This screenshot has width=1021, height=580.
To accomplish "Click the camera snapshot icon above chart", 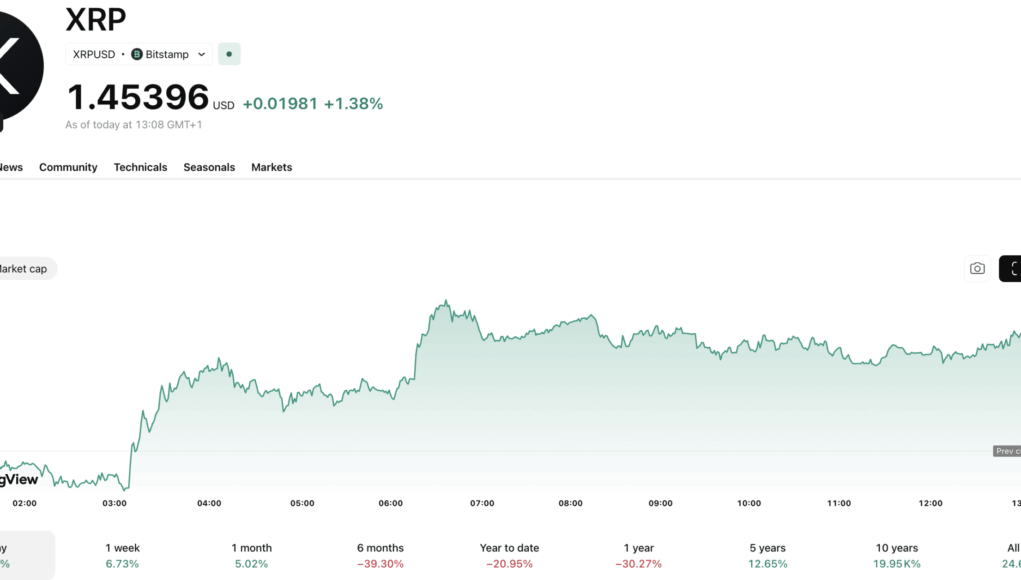I will 977,268.
